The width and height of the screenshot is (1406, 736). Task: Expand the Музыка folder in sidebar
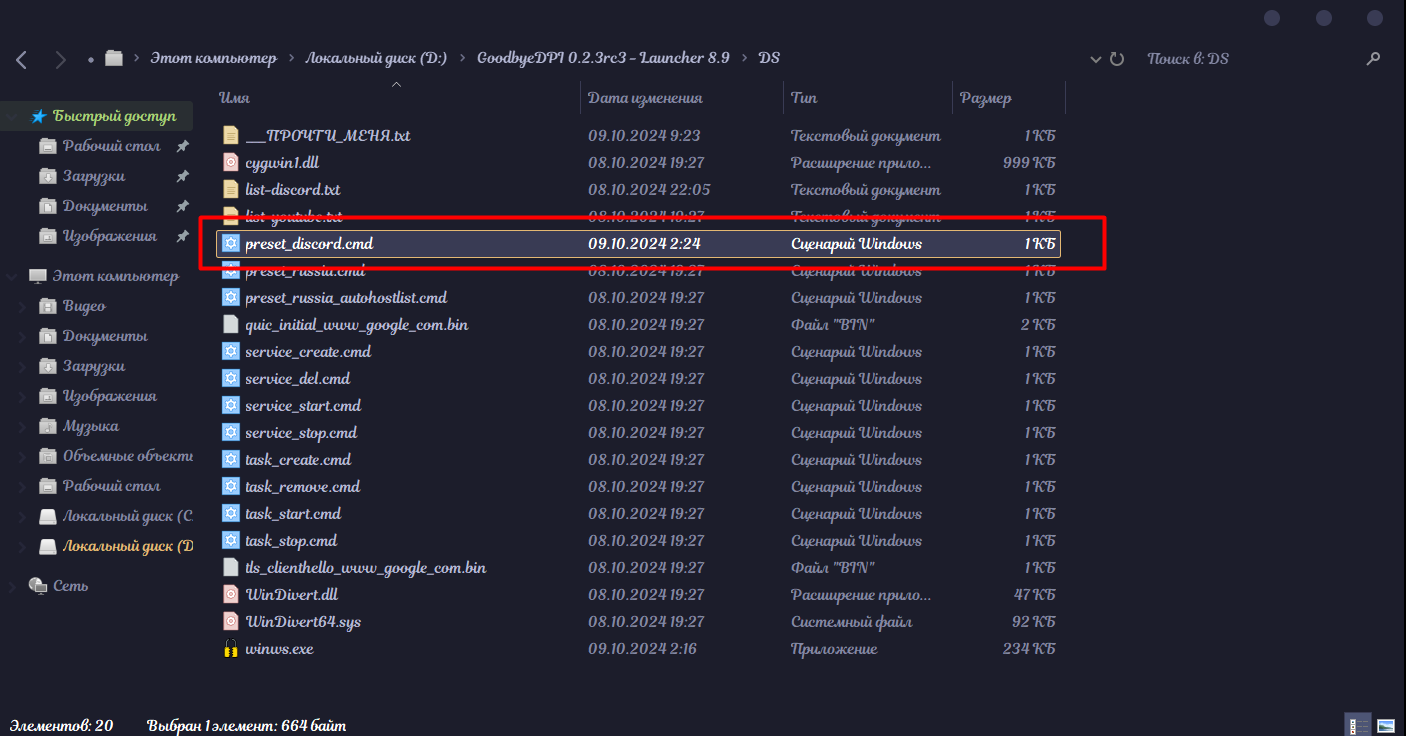coord(23,426)
